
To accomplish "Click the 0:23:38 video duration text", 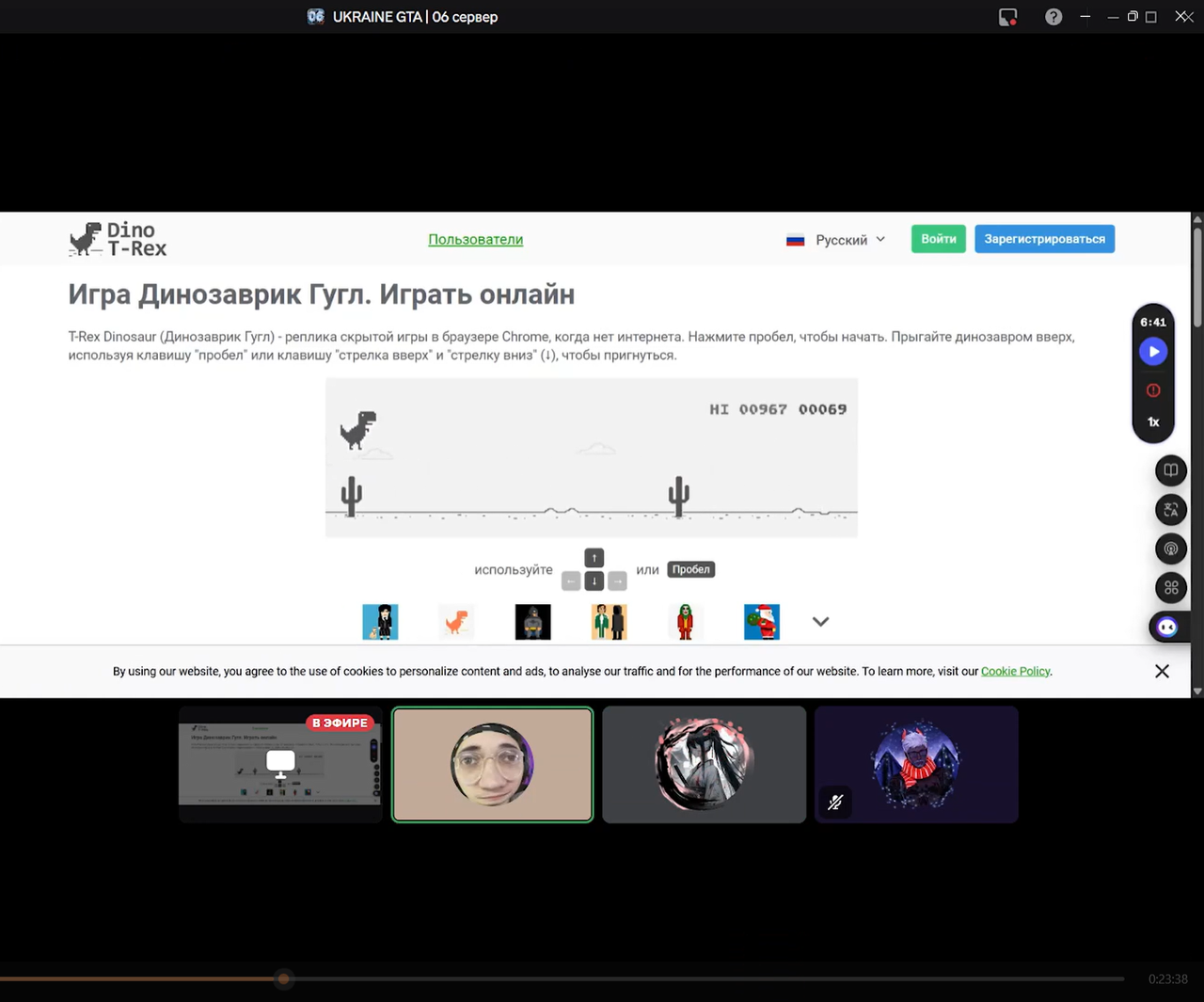I will [x=1168, y=979].
